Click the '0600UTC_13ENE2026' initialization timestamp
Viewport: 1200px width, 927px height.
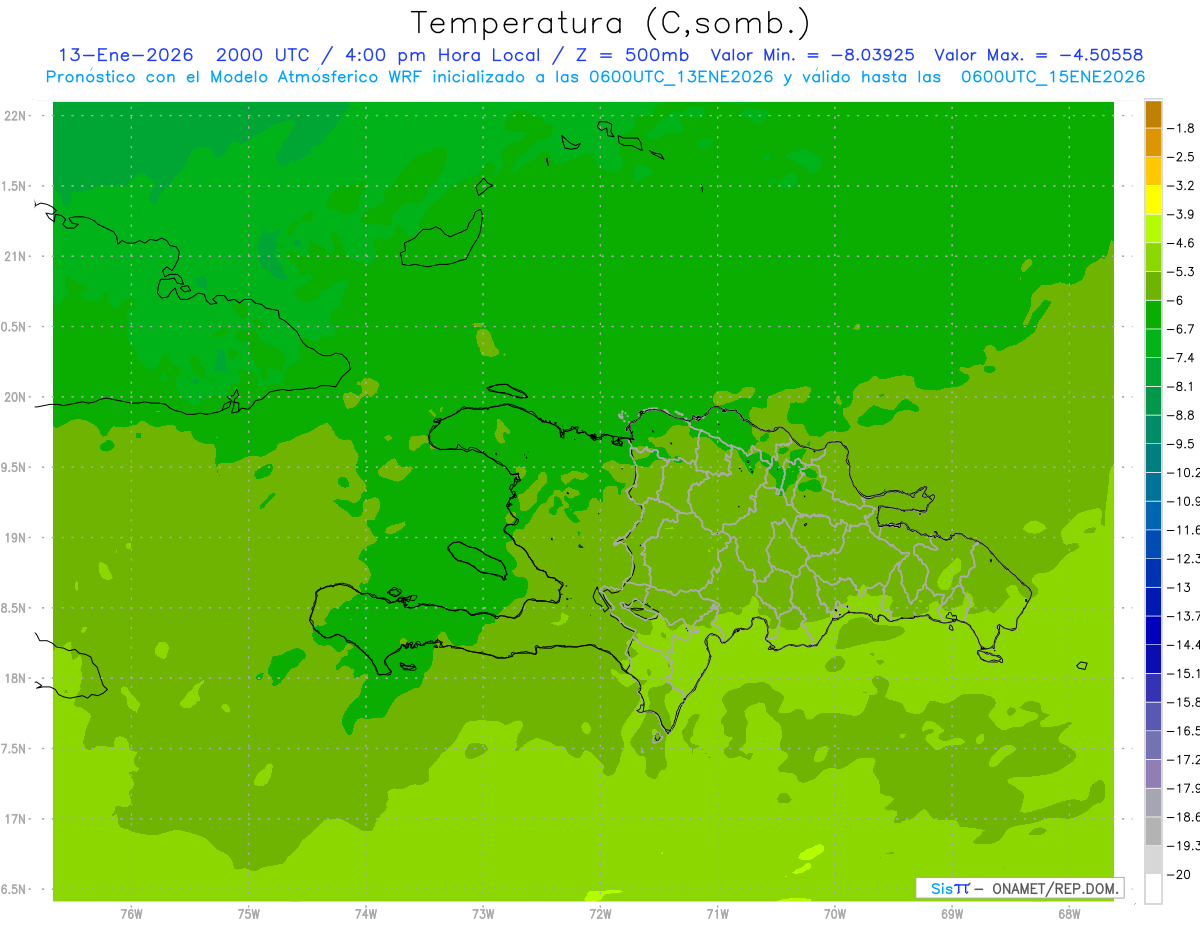681,77
